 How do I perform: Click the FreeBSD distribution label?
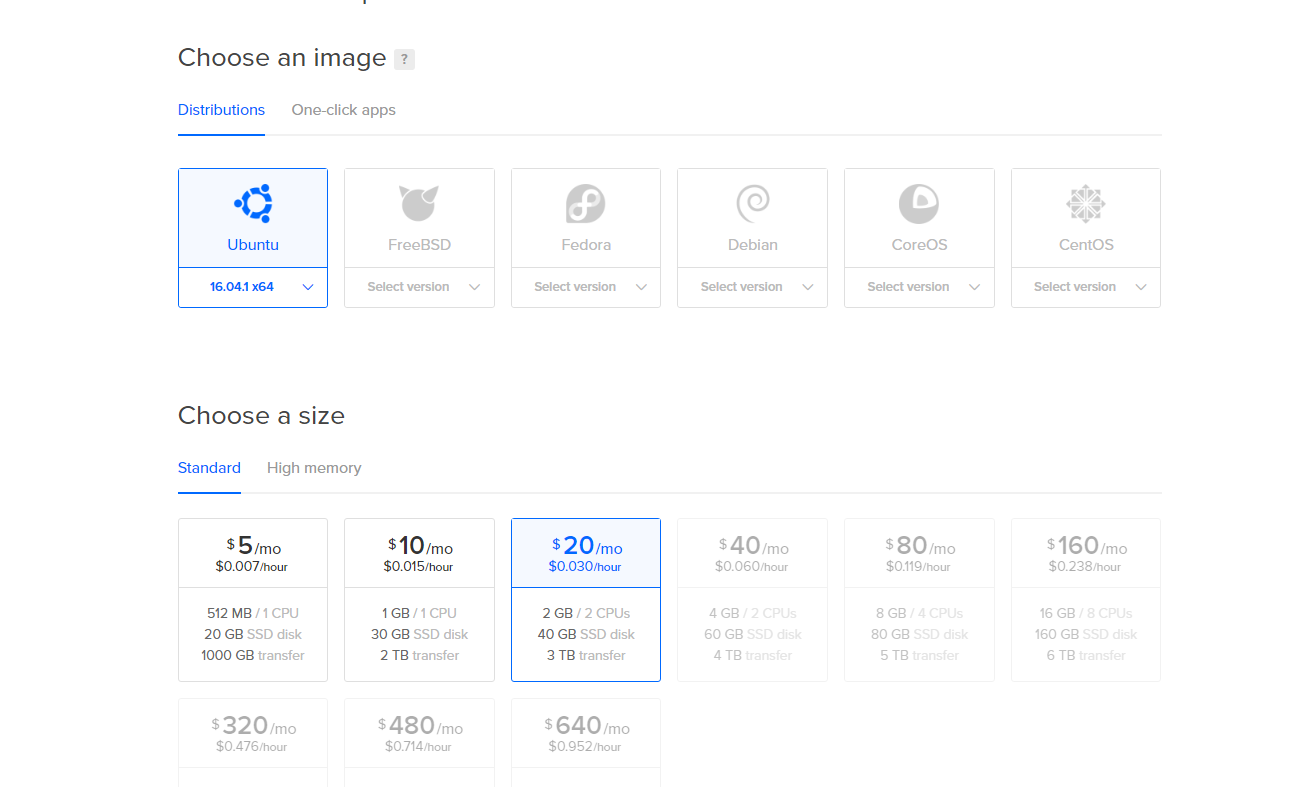(x=419, y=245)
